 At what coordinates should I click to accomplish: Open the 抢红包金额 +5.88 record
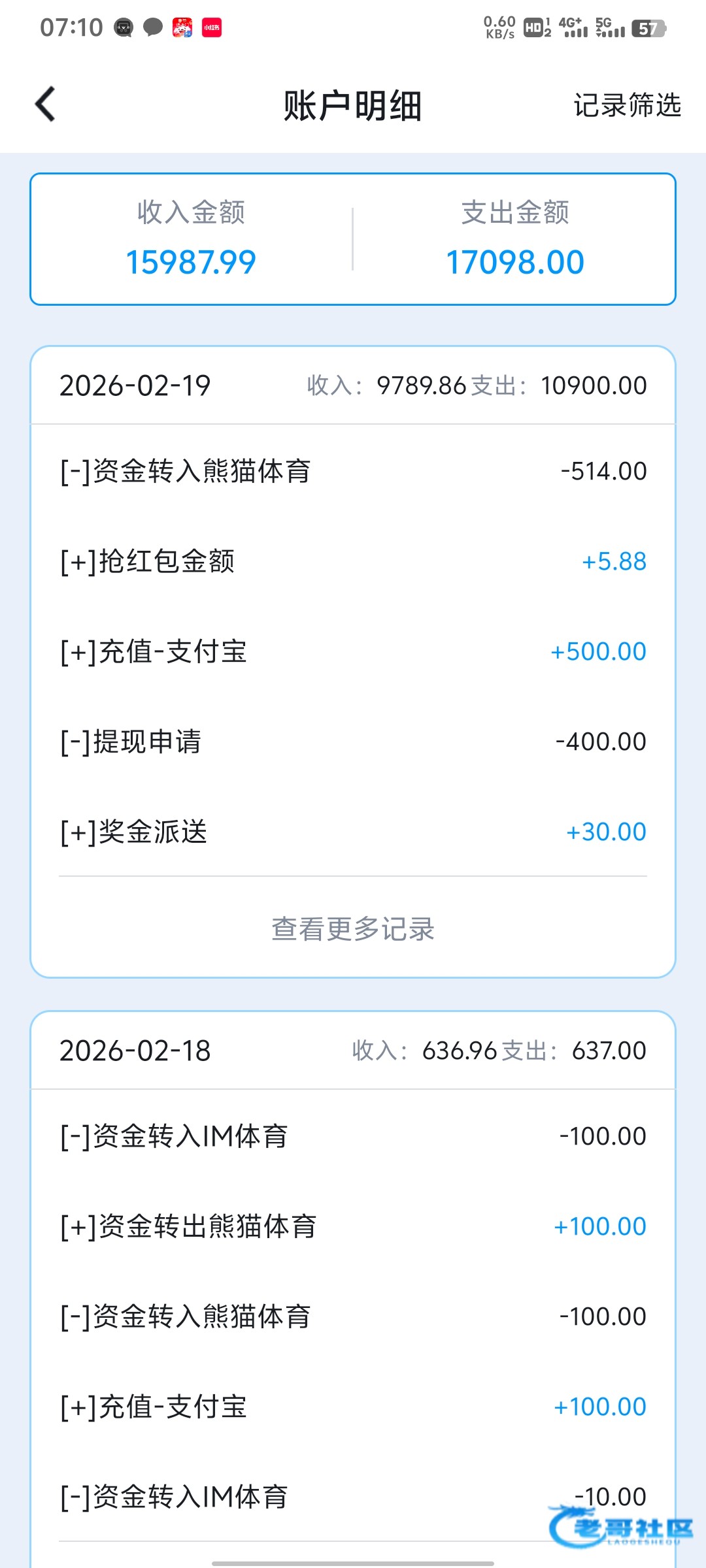coord(353,561)
